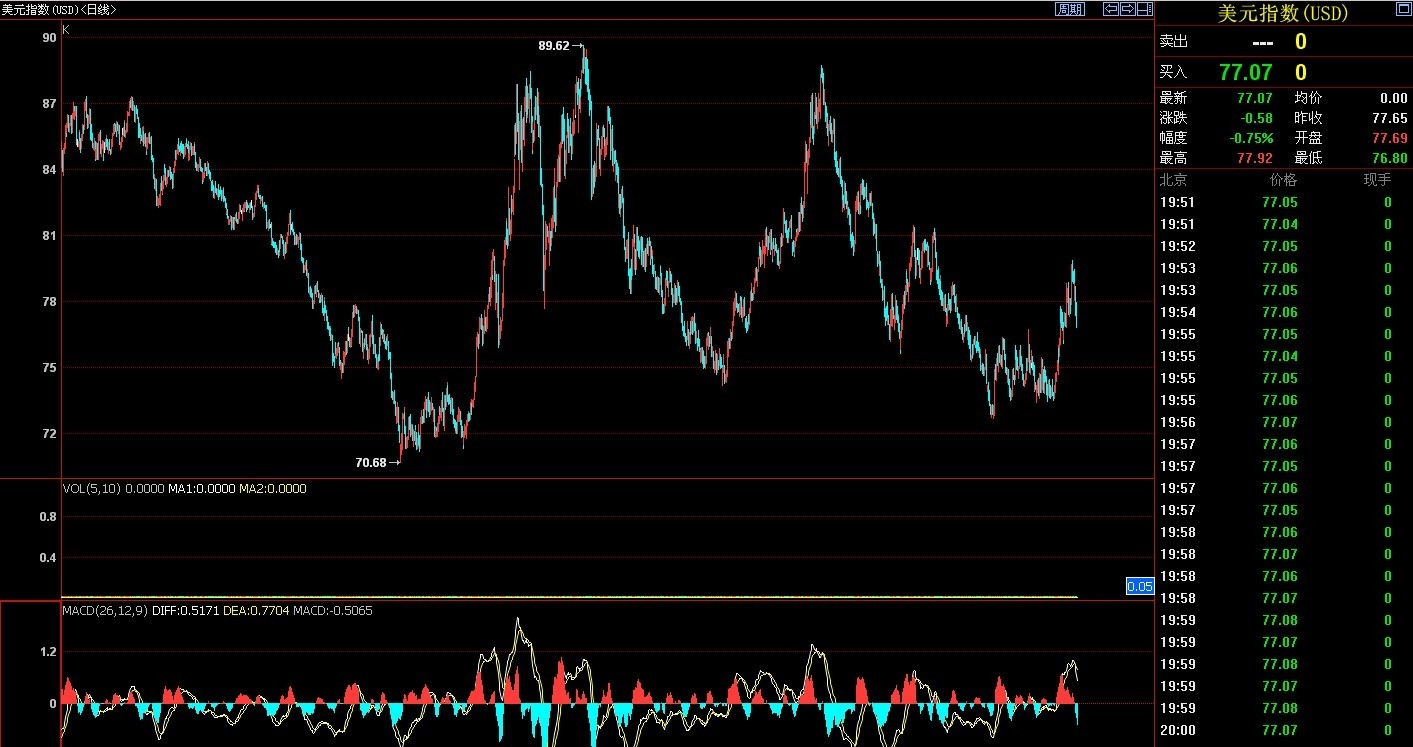Click the 87 price axis label
The image size is (1413, 747).
point(49,104)
